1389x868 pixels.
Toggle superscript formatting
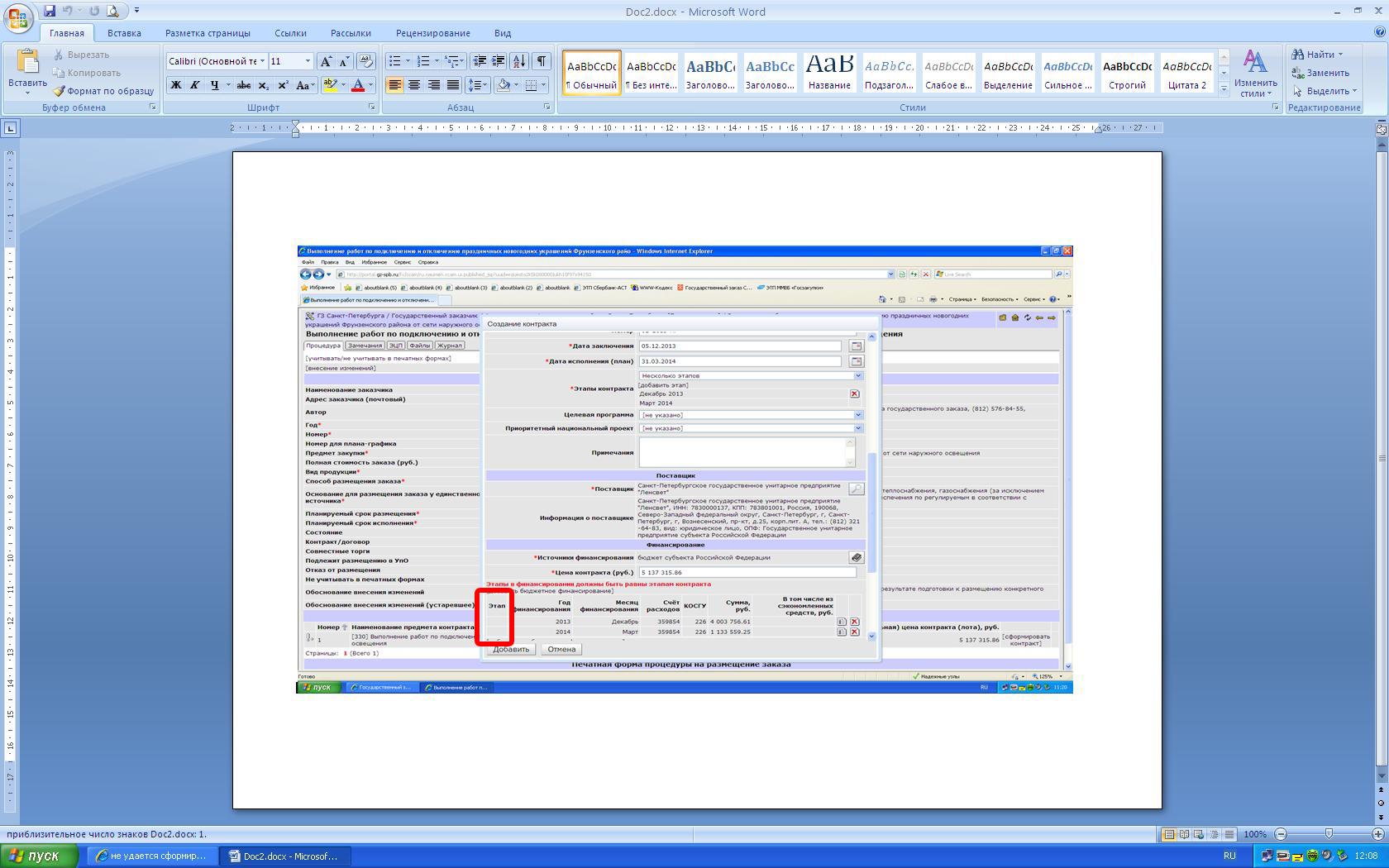pos(283,85)
